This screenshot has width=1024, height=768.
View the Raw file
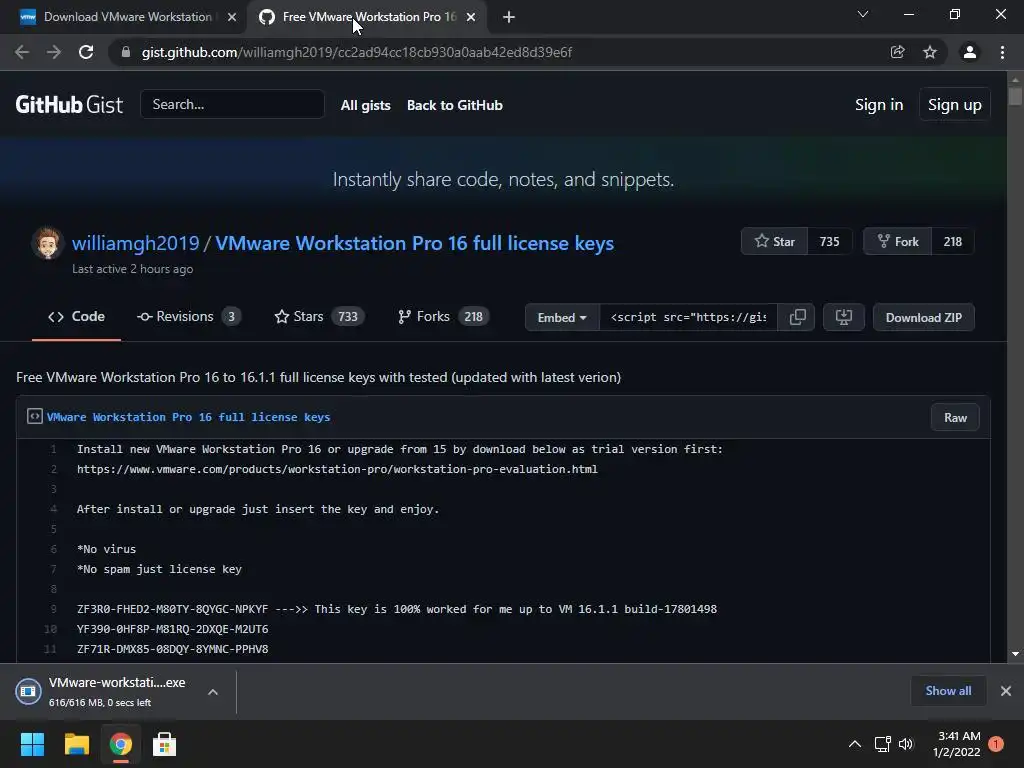[955, 417]
